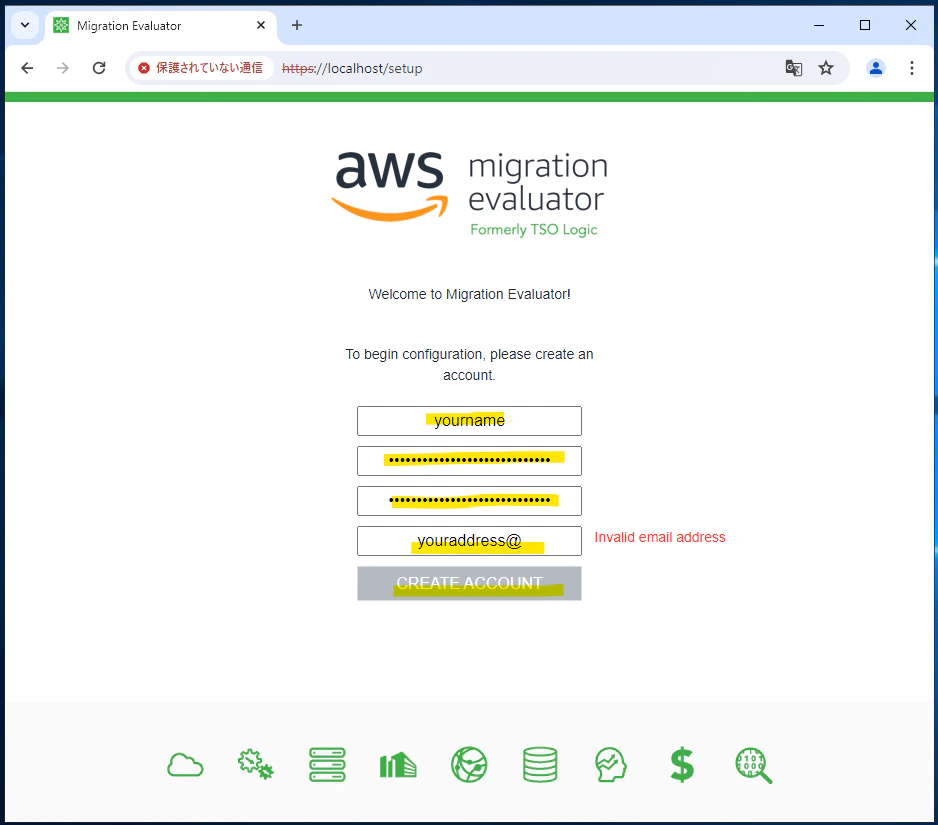Click the cloud icon in footer
The image size is (938, 825).
click(185, 765)
